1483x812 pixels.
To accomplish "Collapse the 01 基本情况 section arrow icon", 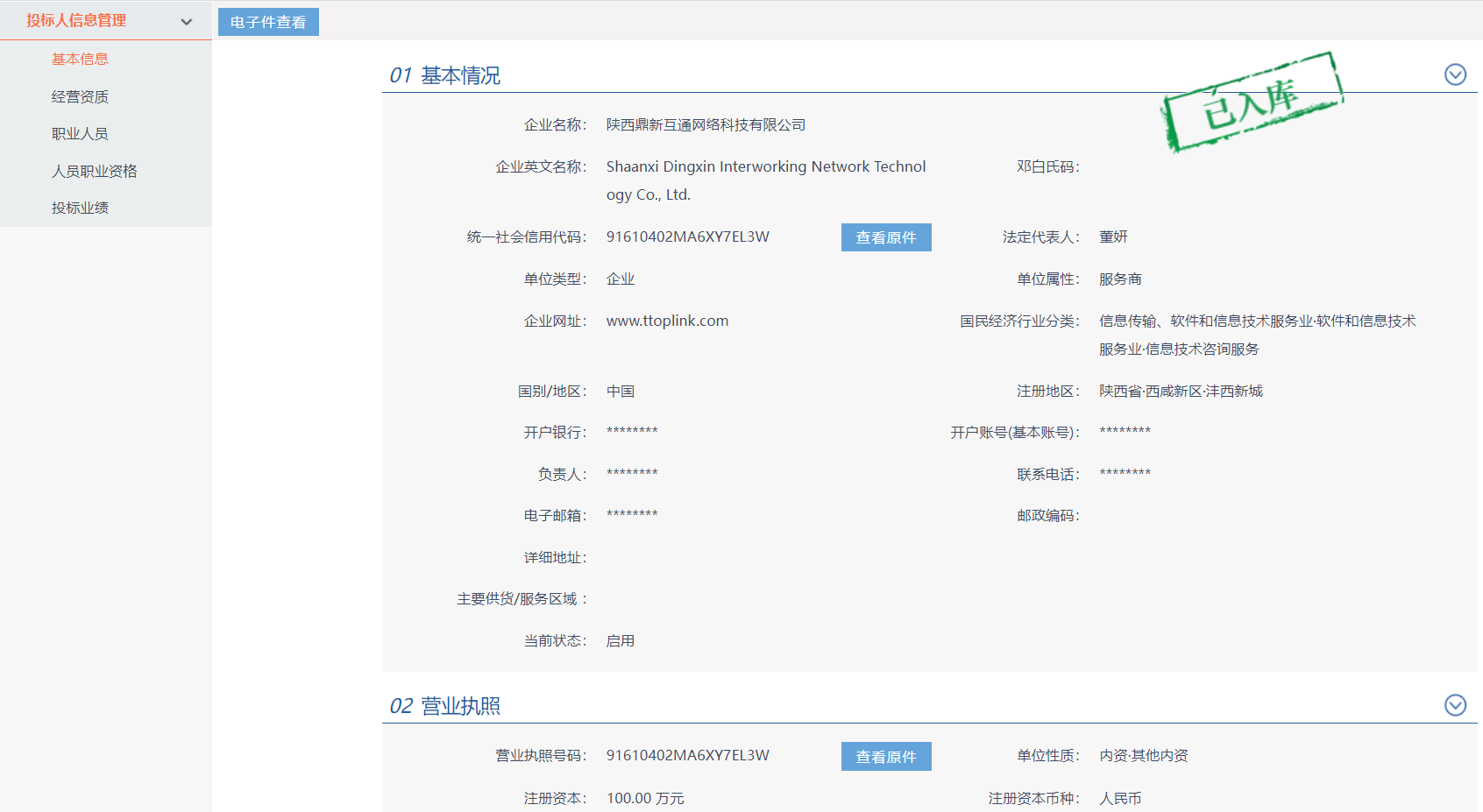I will (1455, 75).
